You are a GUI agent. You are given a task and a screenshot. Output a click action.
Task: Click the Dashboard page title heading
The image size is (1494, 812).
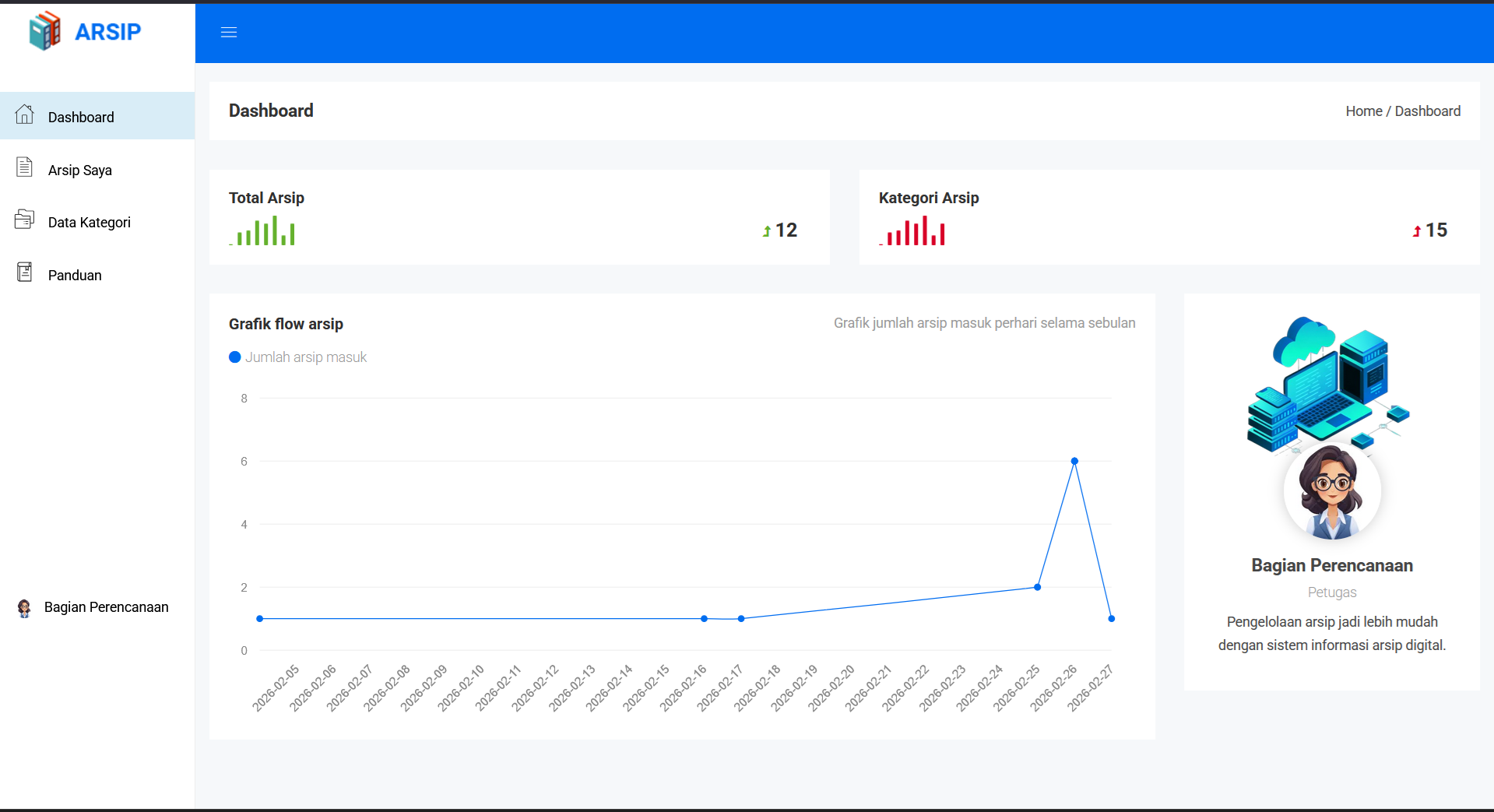[x=271, y=111]
